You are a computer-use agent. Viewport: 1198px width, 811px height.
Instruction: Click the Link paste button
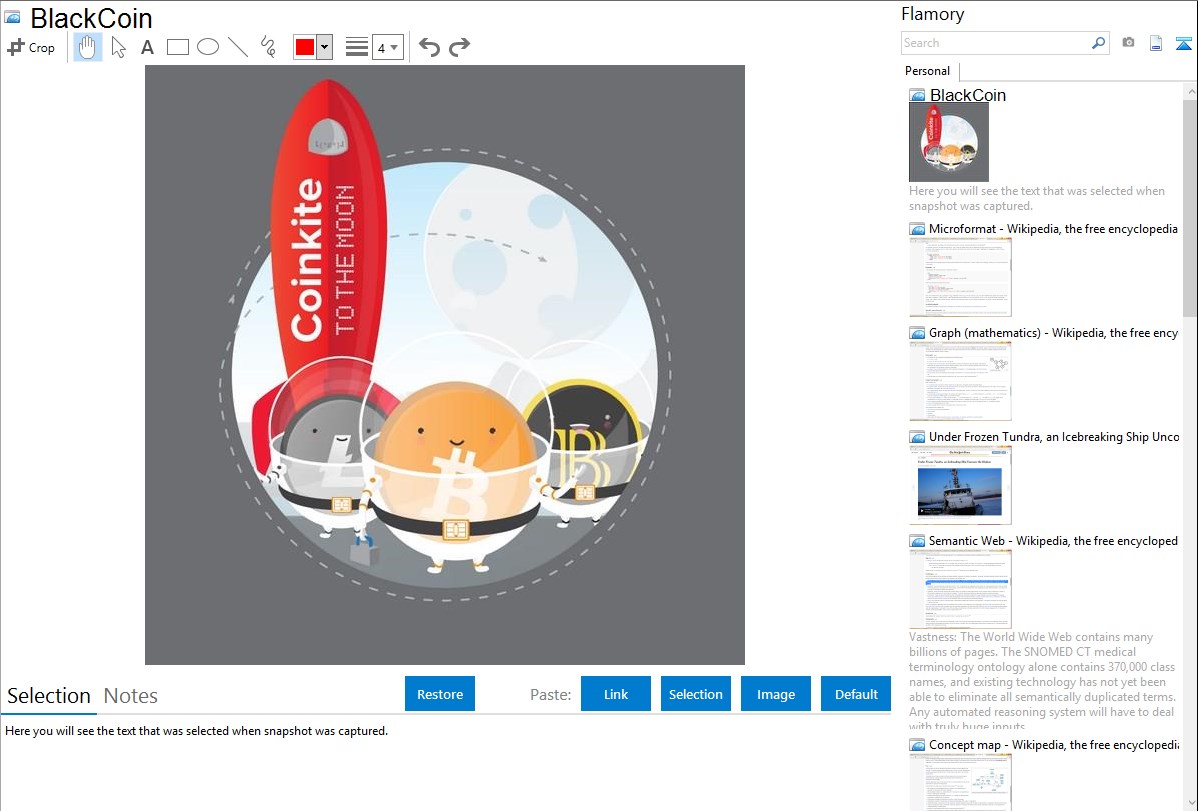[x=616, y=694]
